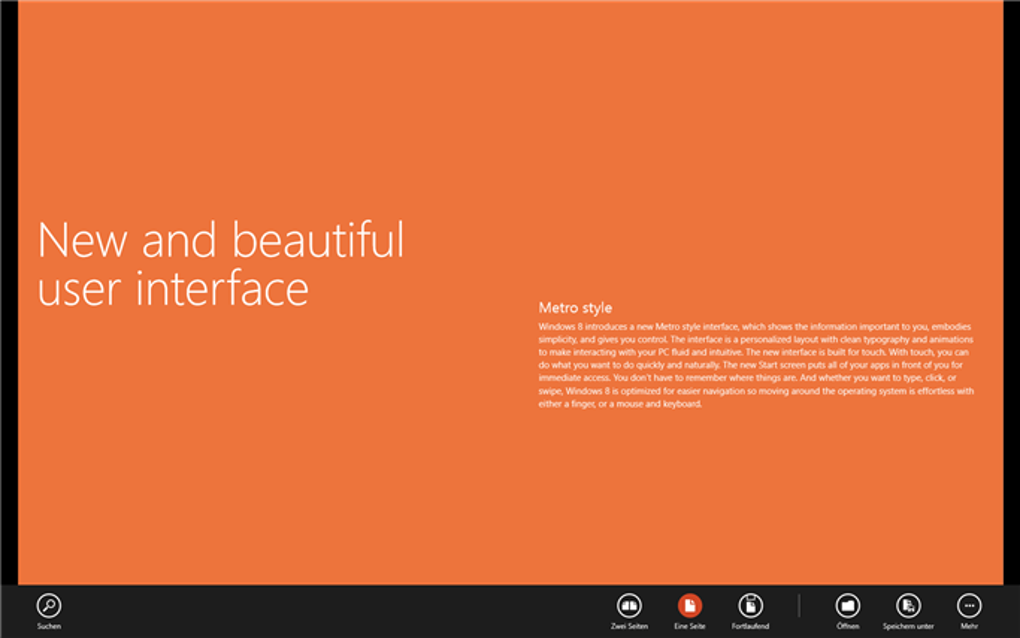1020x638 pixels.
Task: Click the black margin right of page
Action: (x=1012, y=293)
